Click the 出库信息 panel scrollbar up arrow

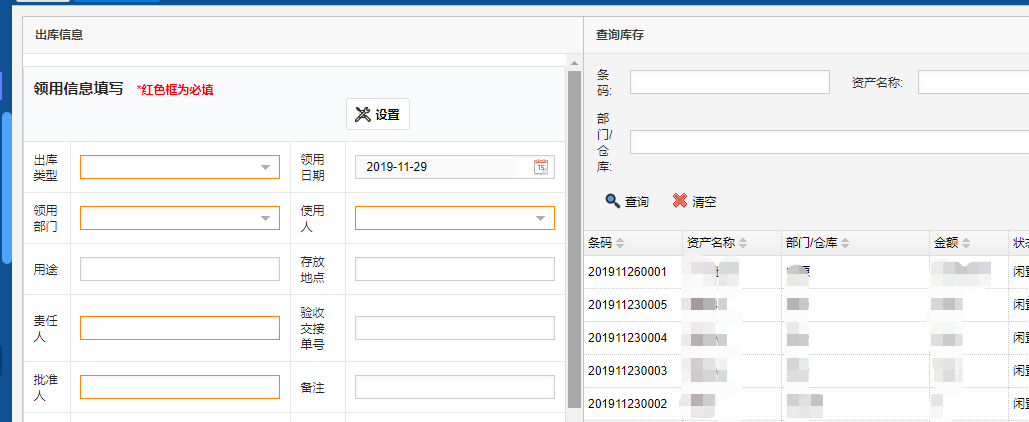574,63
